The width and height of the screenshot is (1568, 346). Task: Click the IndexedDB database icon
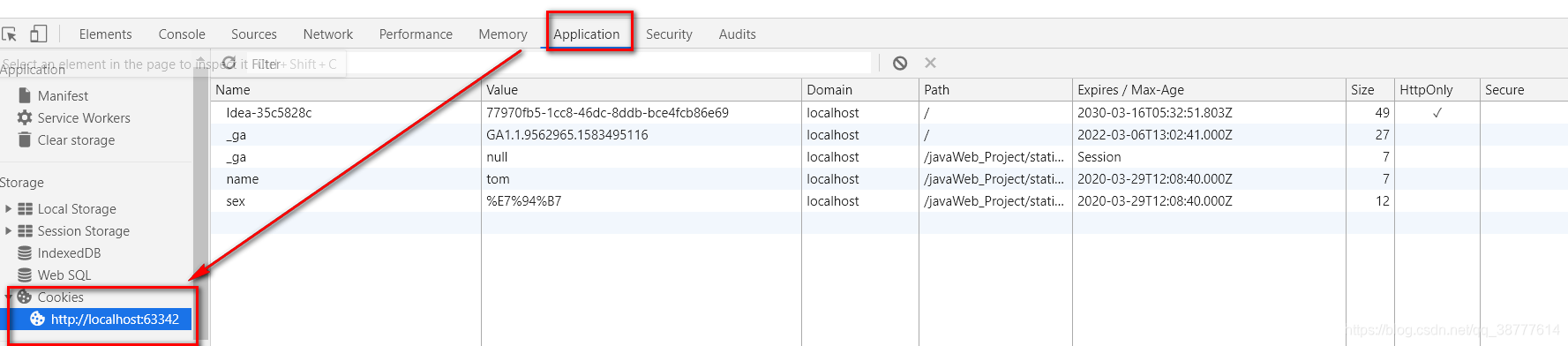pyautogui.click(x=25, y=253)
